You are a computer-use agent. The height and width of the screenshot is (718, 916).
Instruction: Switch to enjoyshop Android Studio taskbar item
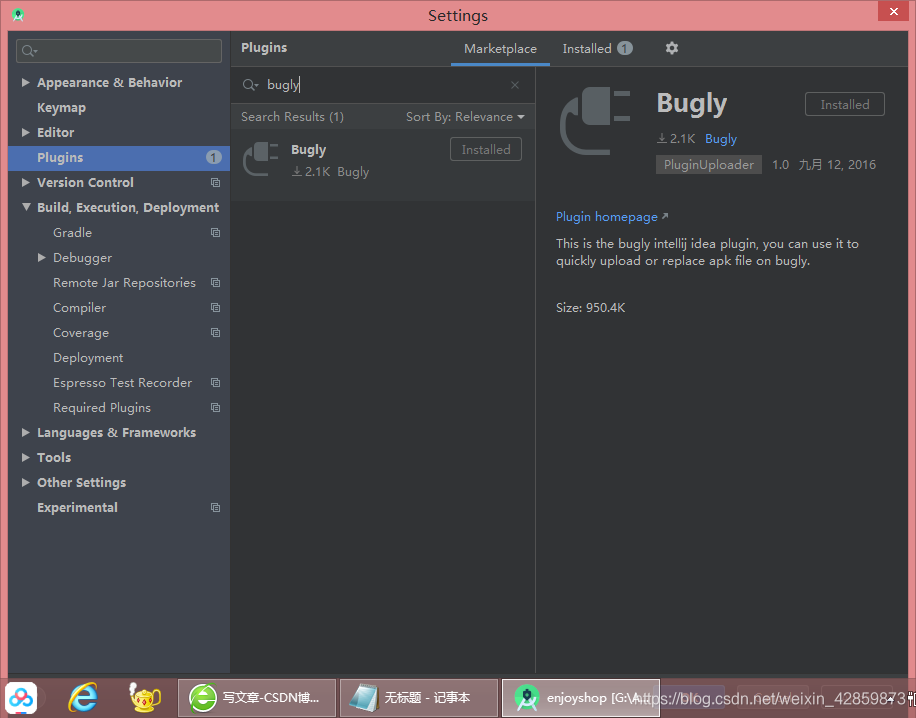pyautogui.click(x=581, y=698)
